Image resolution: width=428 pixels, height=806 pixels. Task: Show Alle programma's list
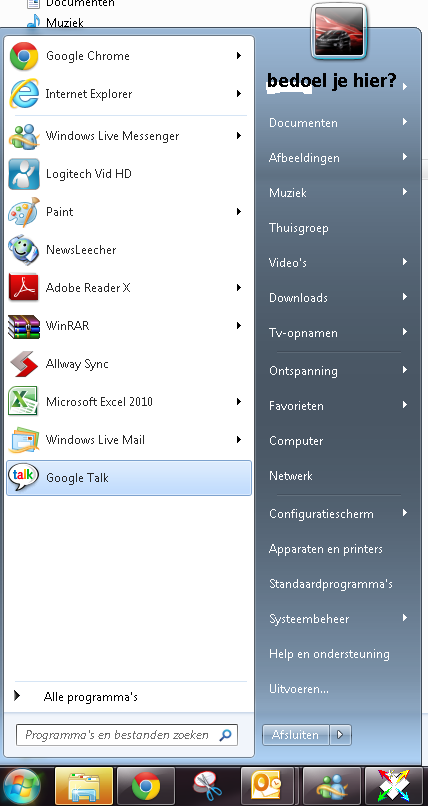90,697
